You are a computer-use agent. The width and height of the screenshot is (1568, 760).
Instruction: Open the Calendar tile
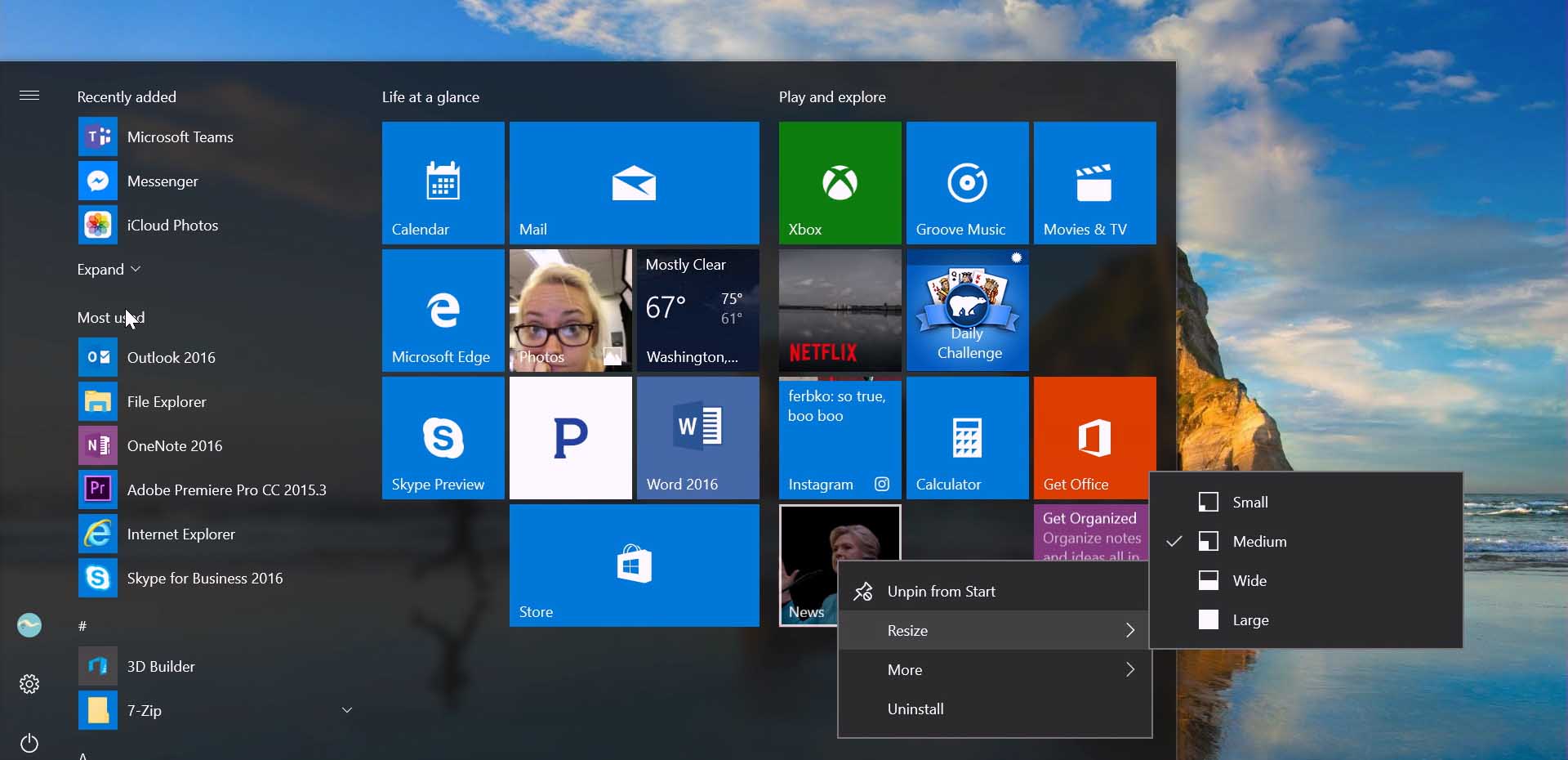pos(443,183)
